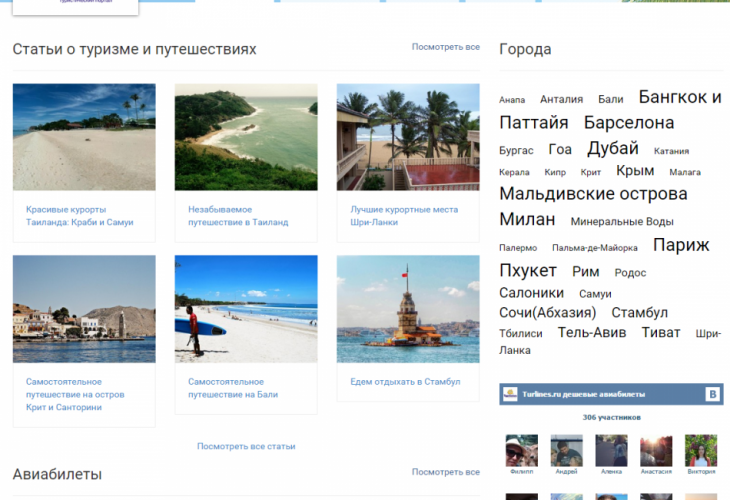This screenshot has width=730, height=500.
Task: Click the Turlines.ru group logo icon
Action: coord(509,394)
